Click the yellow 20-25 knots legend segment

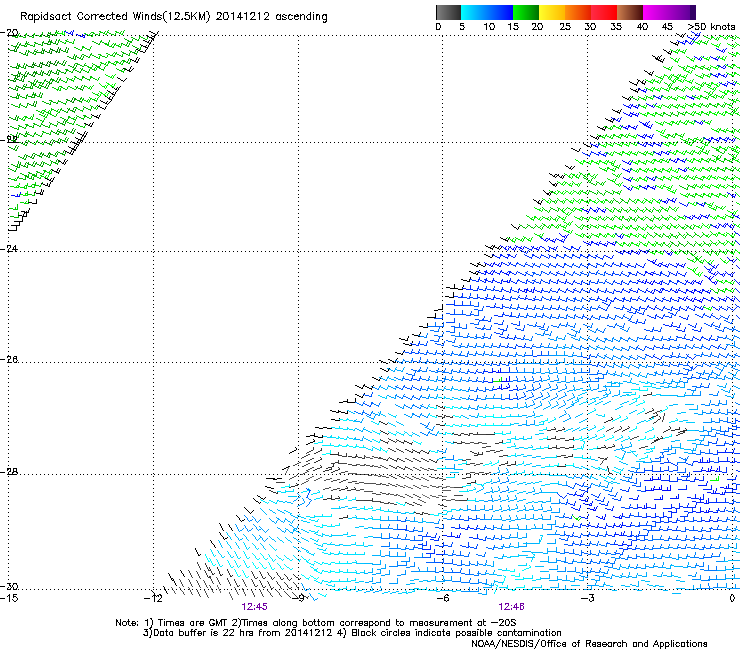point(552,12)
